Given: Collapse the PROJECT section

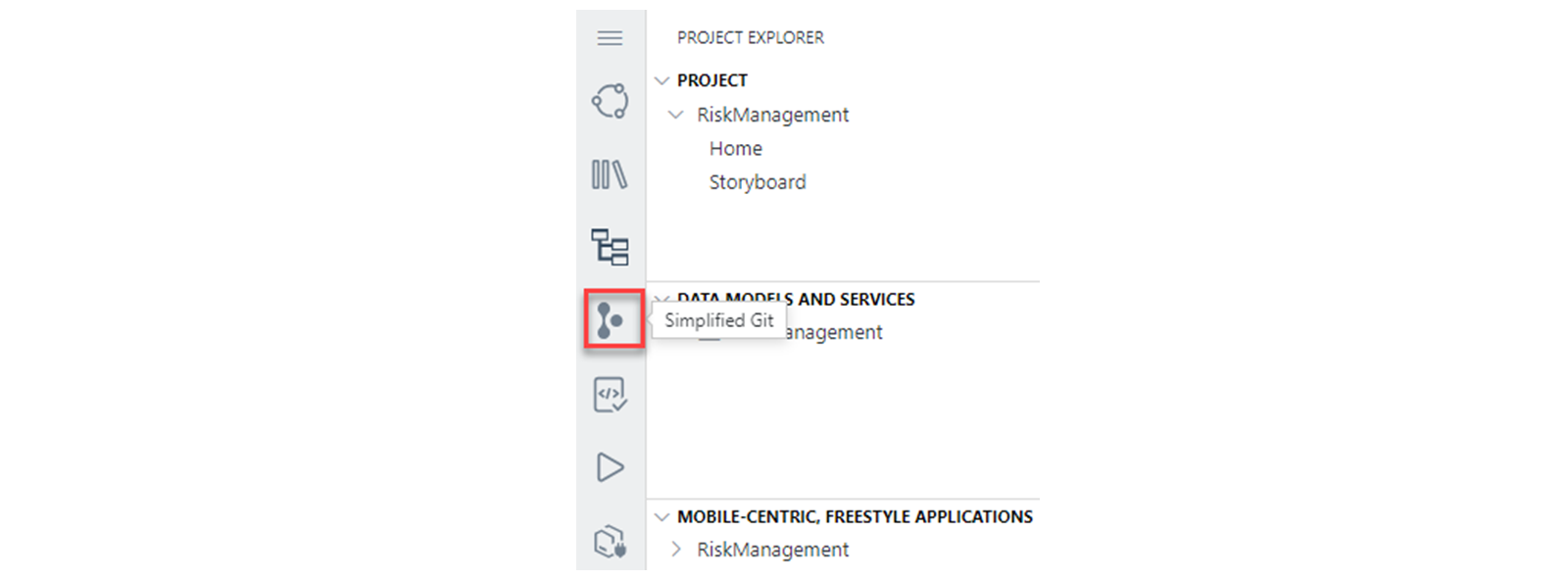Looking at the screenshot, I should [662, 80].
